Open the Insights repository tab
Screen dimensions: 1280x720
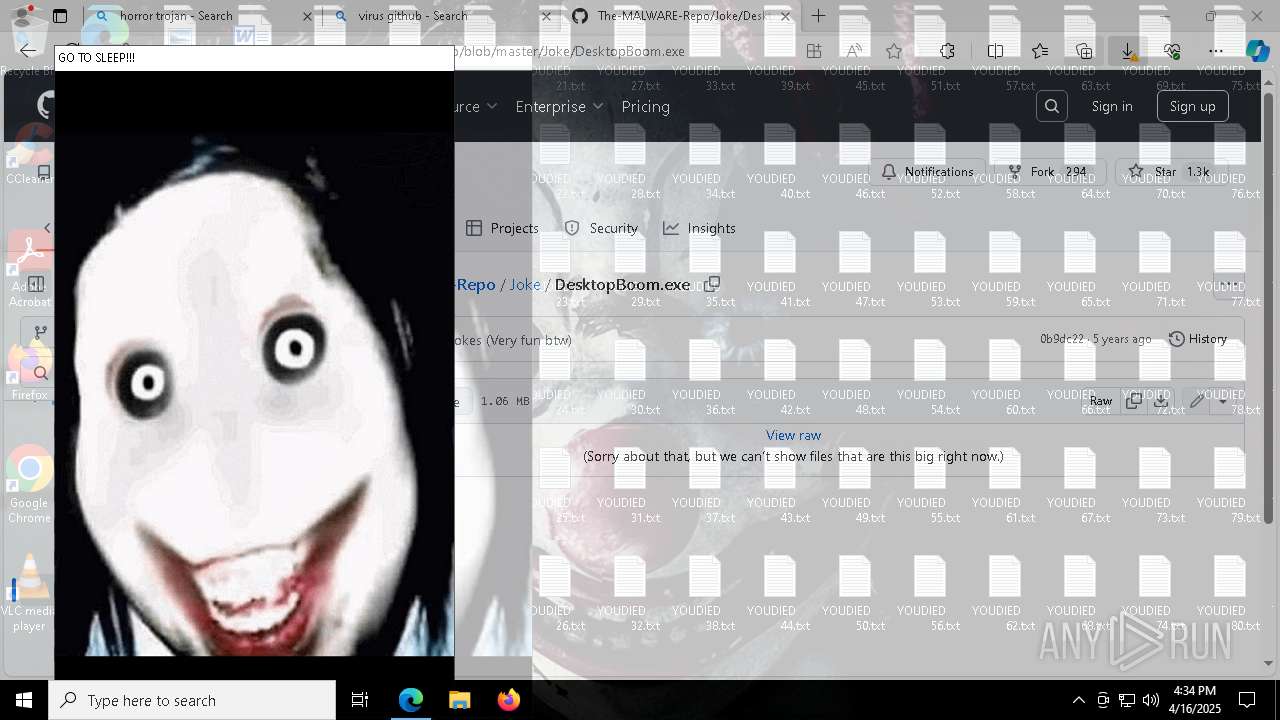[x=699, y=228]
